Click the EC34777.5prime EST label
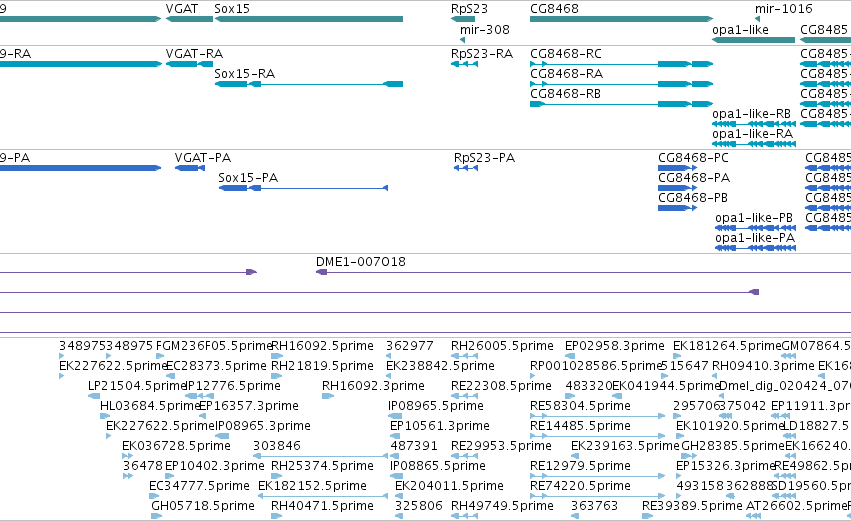The width and height of the screenshot is (851, 521). pyautogui.click(x=199, y=487)
